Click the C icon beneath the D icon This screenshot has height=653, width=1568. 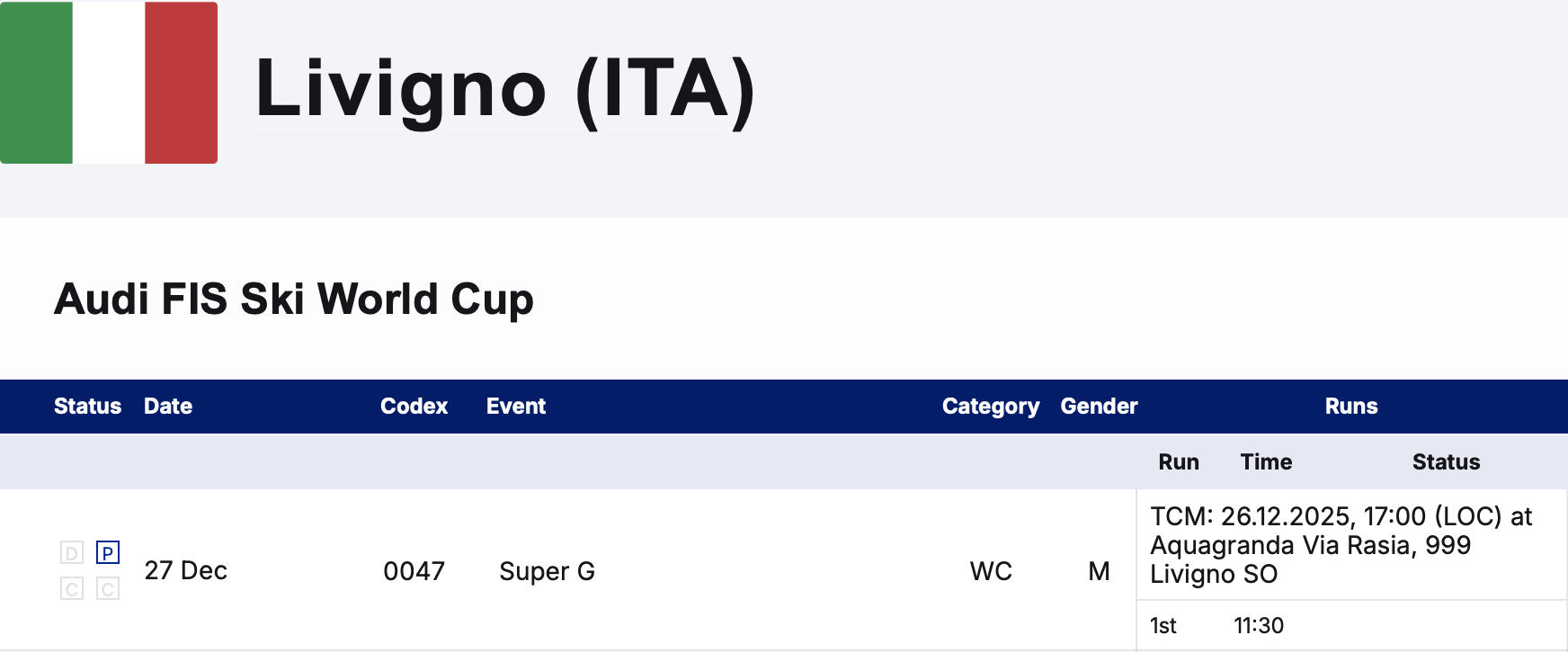72,589
